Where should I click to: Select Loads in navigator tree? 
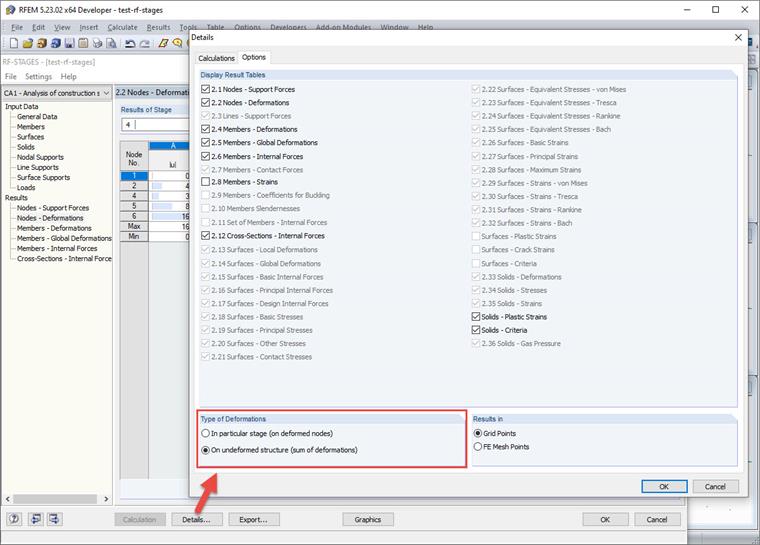tap(26, 188)
